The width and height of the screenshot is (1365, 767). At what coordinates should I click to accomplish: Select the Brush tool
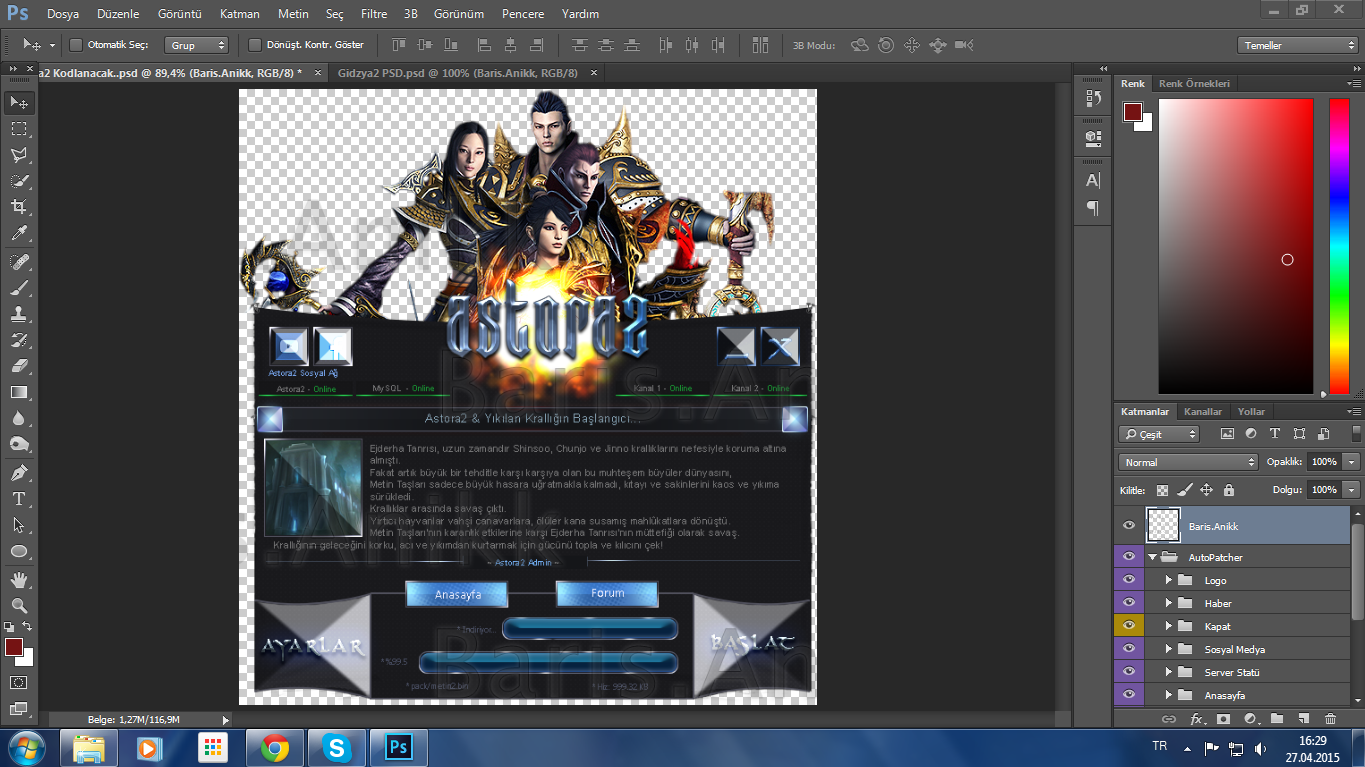coord(19,287)
